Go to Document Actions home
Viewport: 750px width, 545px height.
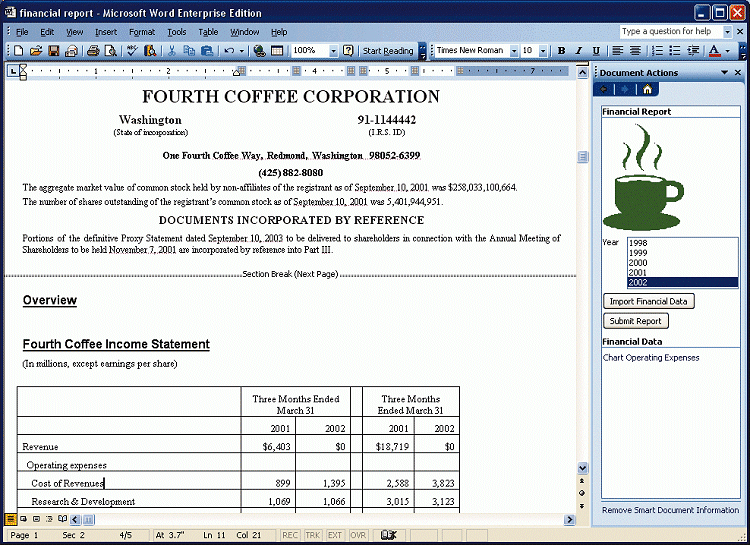pos(647,89)
